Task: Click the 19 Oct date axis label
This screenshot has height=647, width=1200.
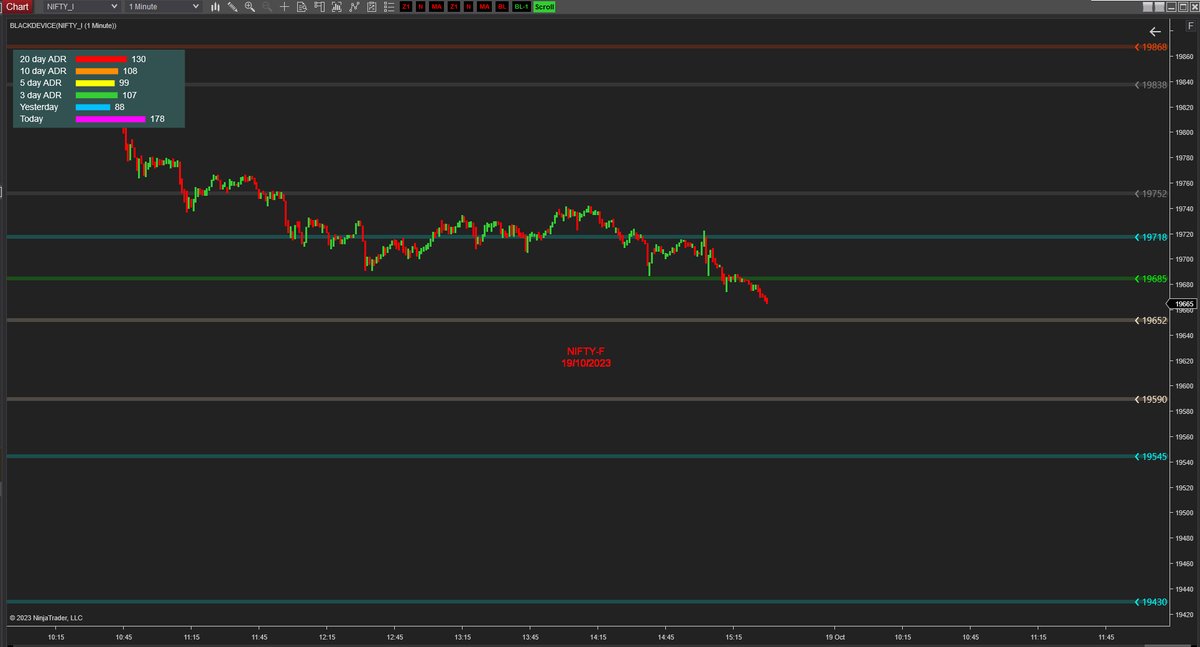Action: click(835, 637)
